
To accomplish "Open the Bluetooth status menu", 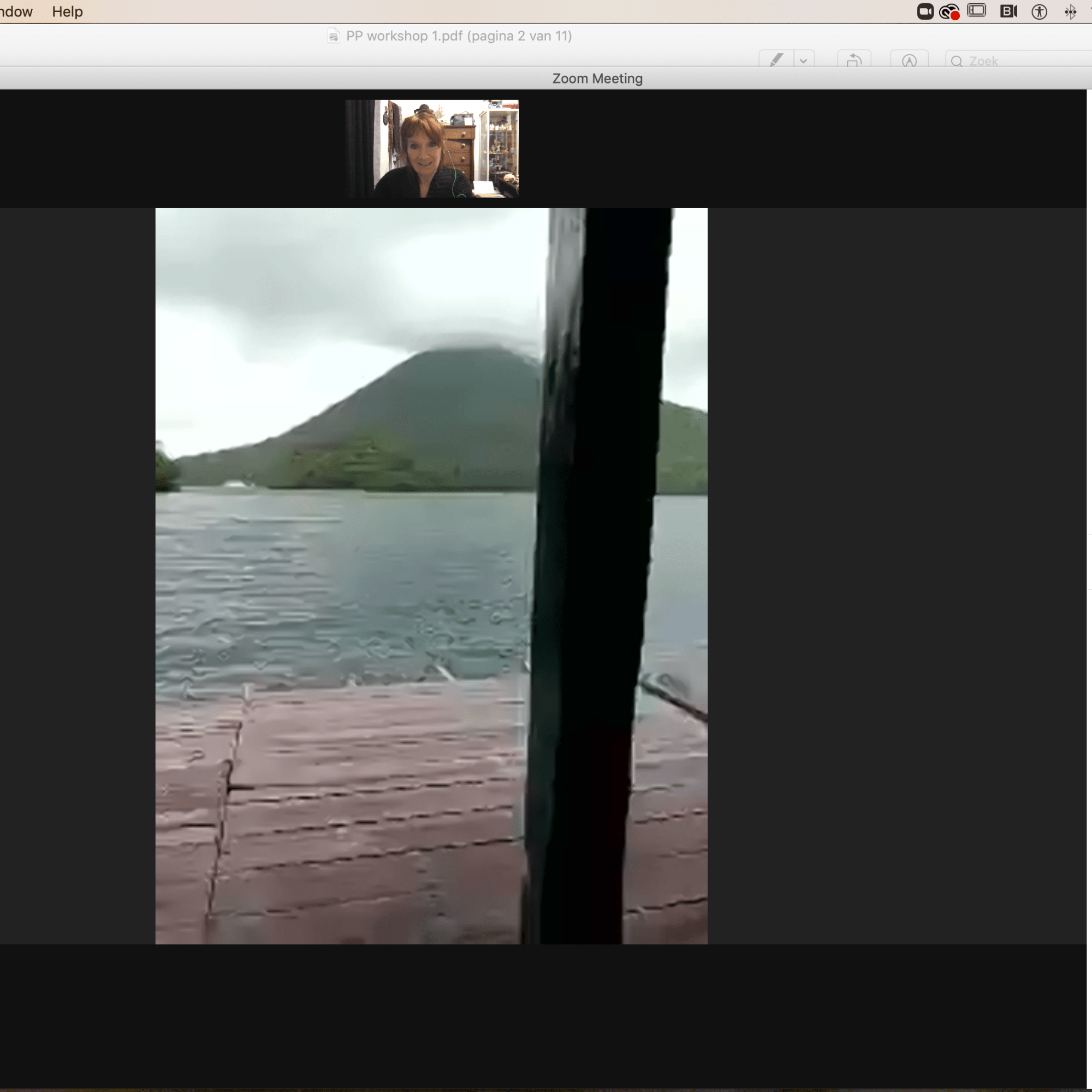I will (x=1070, y=11).
